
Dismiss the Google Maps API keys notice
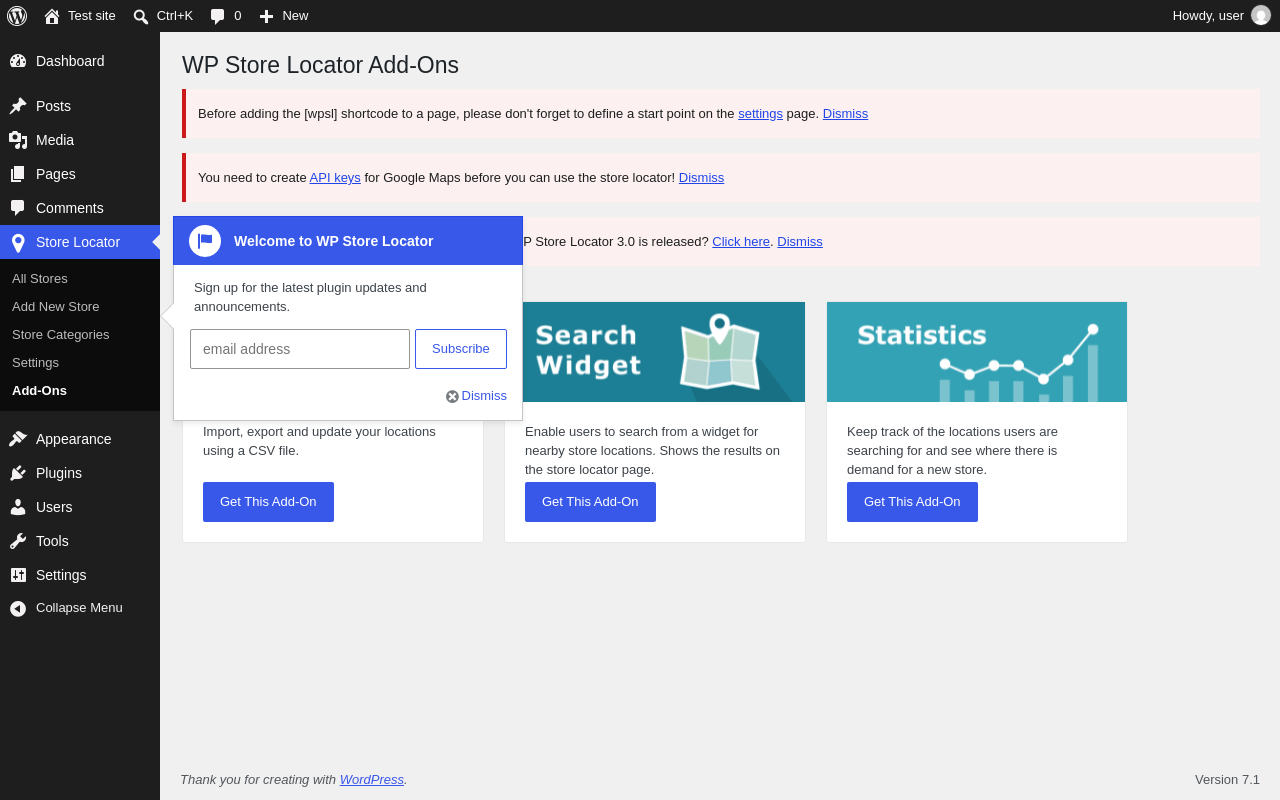701,177
